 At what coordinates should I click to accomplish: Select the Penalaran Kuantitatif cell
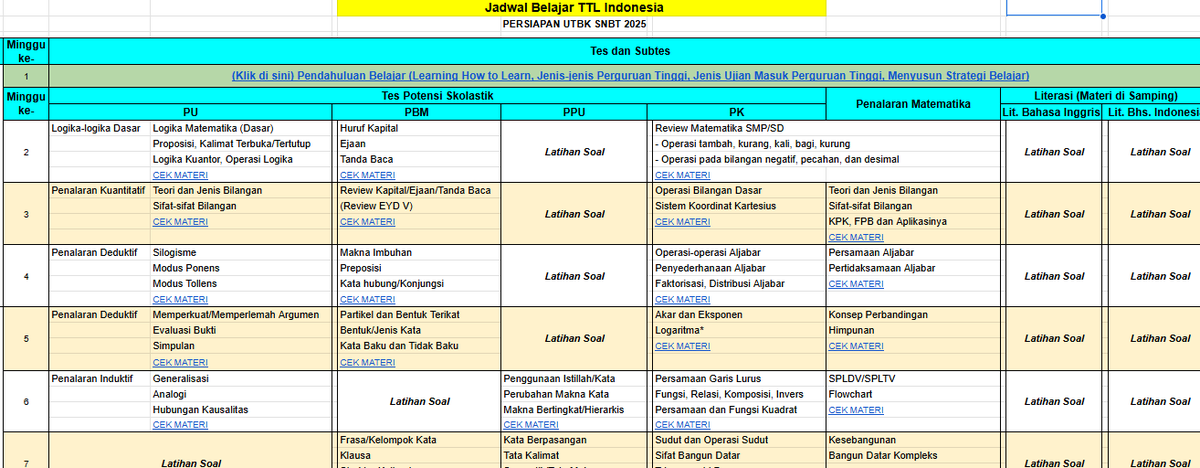tap(99, 190)
